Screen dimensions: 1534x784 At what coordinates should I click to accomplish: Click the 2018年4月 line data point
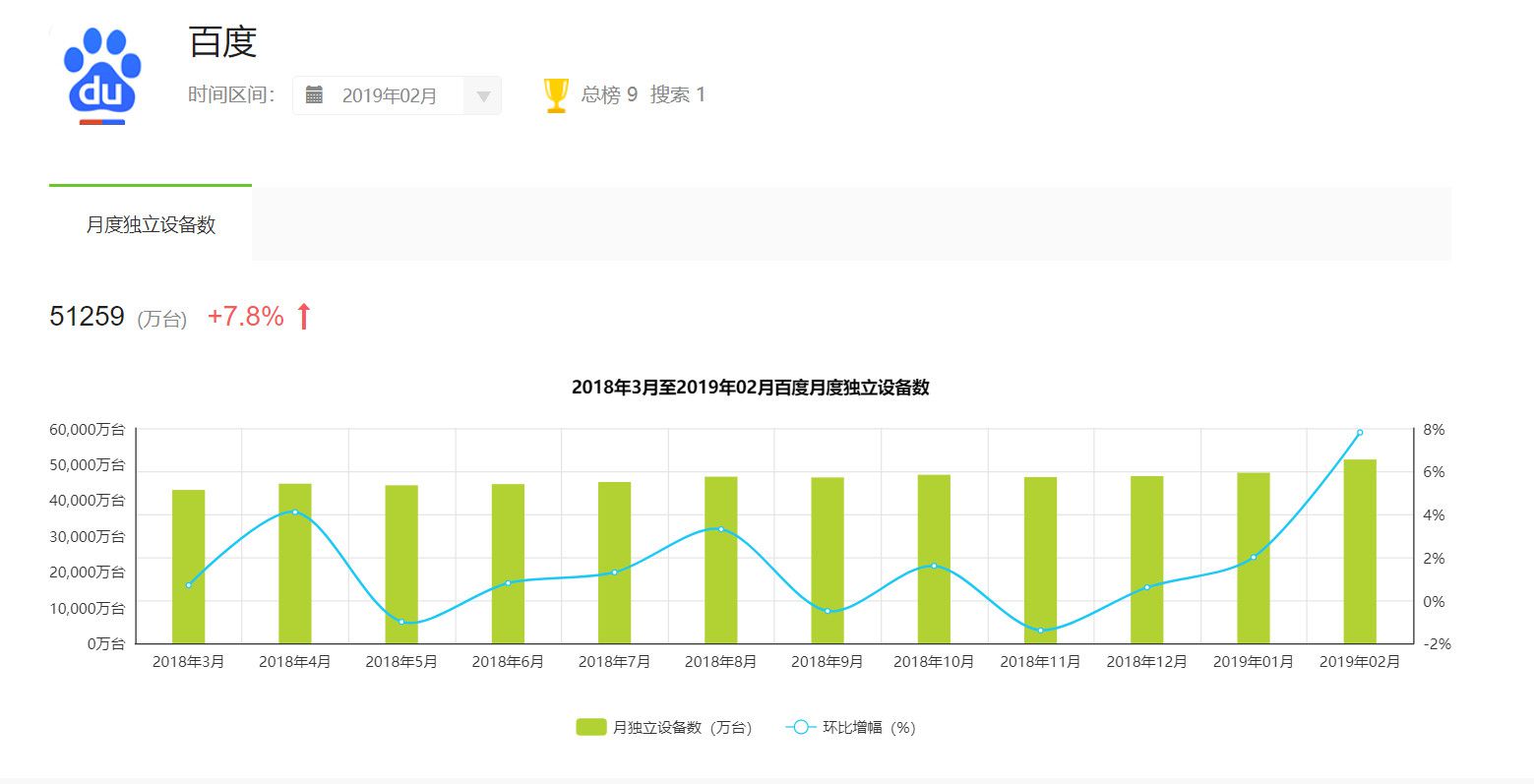click(x=295, y=512)
